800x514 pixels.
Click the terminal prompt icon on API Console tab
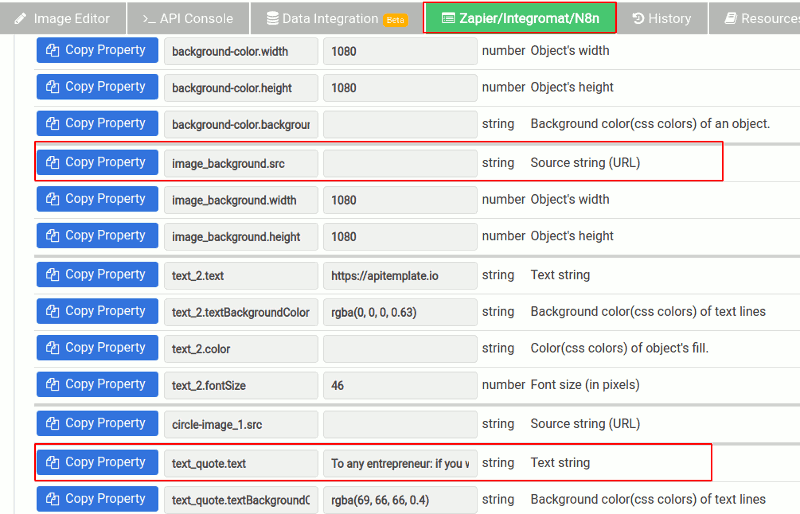coord(149,19)
